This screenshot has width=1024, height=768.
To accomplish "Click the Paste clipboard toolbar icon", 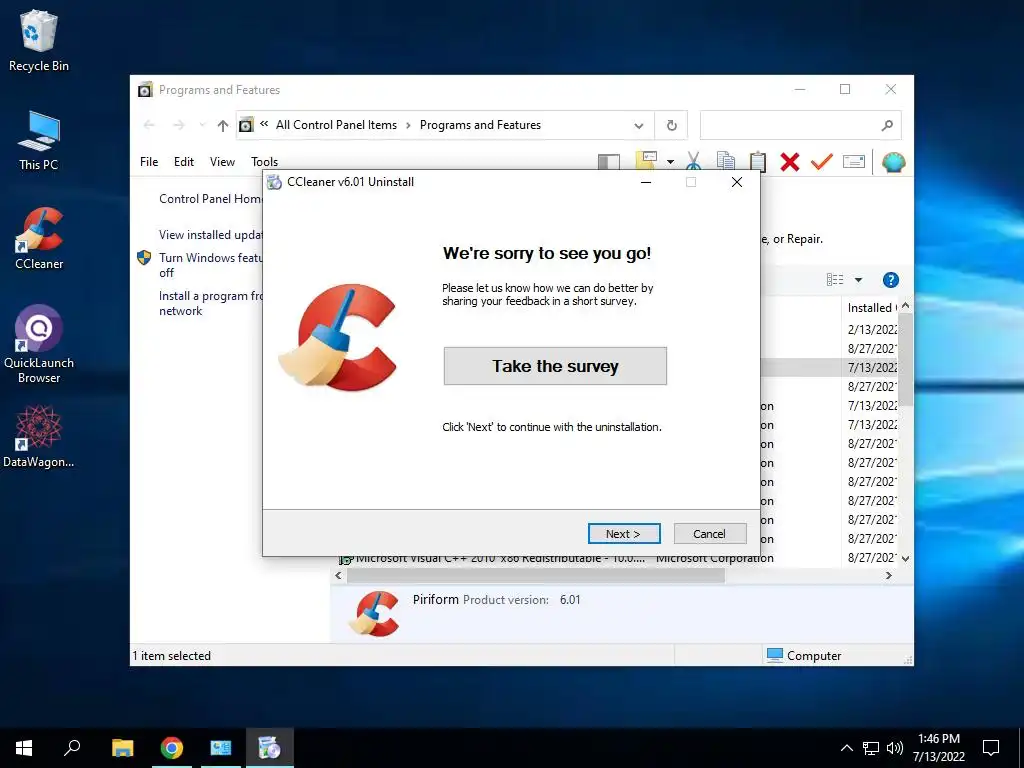I will click(758, 161).
